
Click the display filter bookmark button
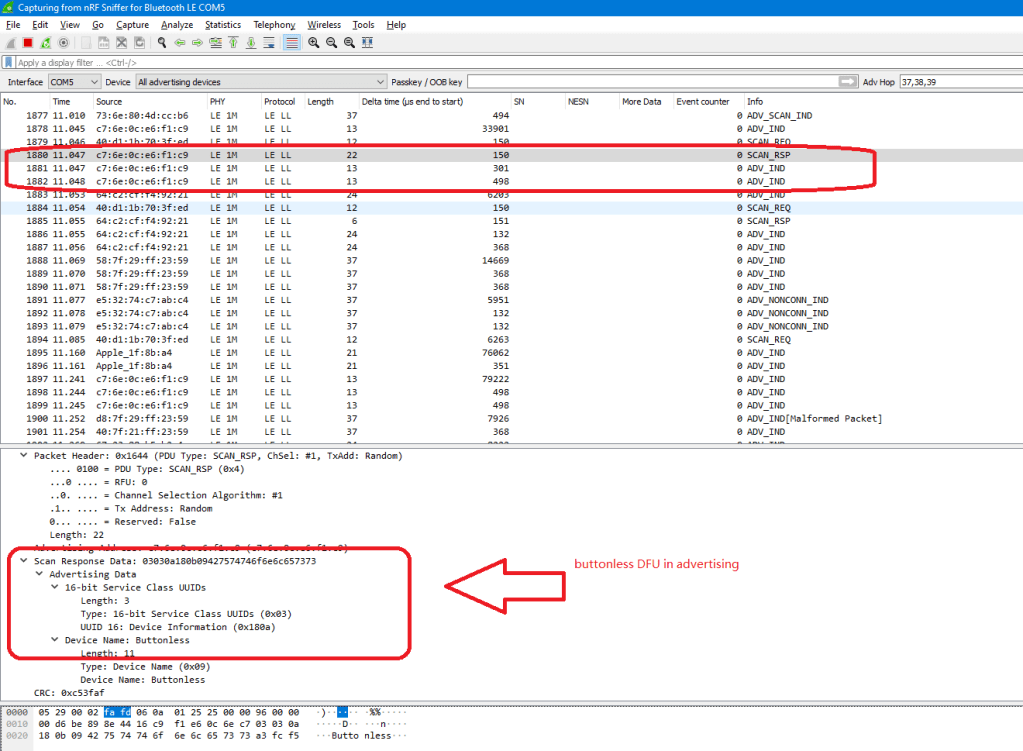click(x=9, y=62)
